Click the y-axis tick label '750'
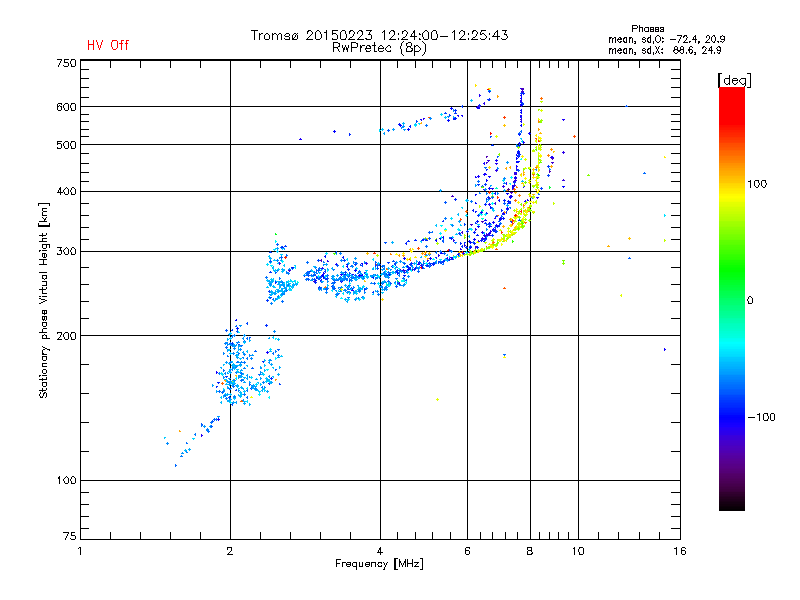800x600 pixels. tap(66, 63)
